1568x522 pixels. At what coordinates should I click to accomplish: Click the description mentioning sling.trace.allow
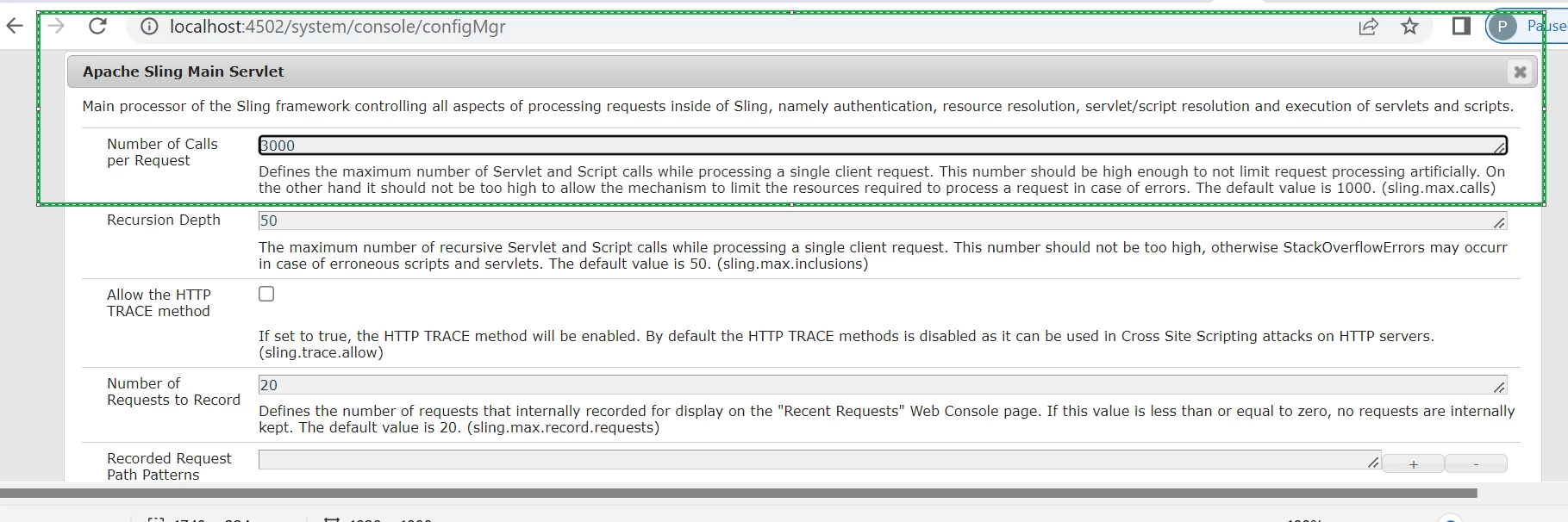[846, 345]
